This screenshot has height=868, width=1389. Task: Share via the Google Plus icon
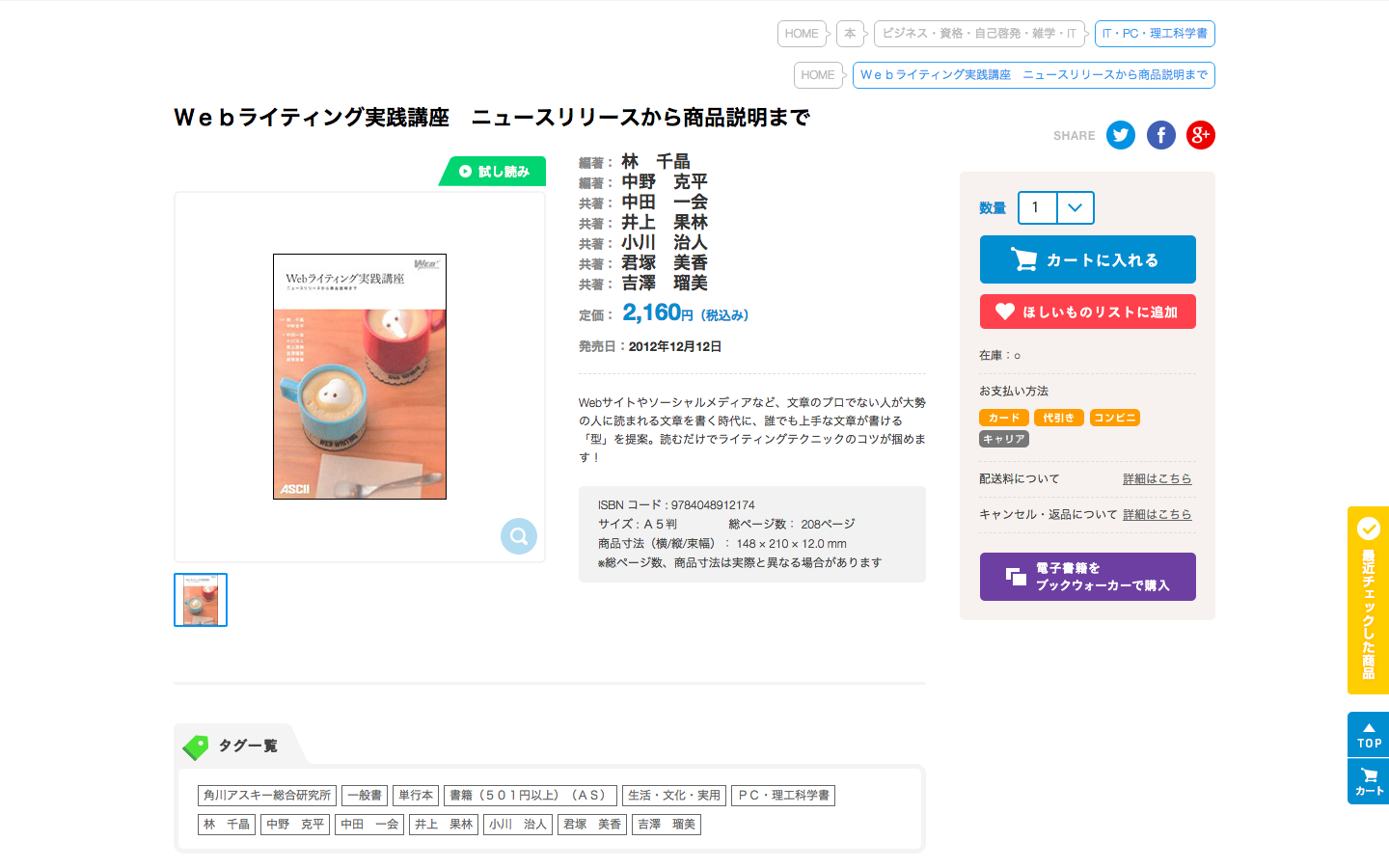(1201, 135)
